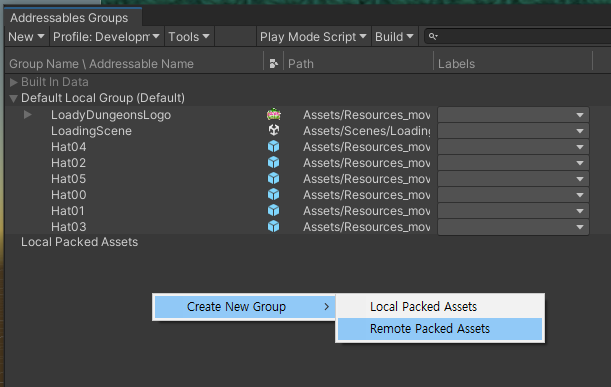Click the prefab cube icon for Hat02
The height and width of the screenshot is (387, 611).
[x=274, y=163]
